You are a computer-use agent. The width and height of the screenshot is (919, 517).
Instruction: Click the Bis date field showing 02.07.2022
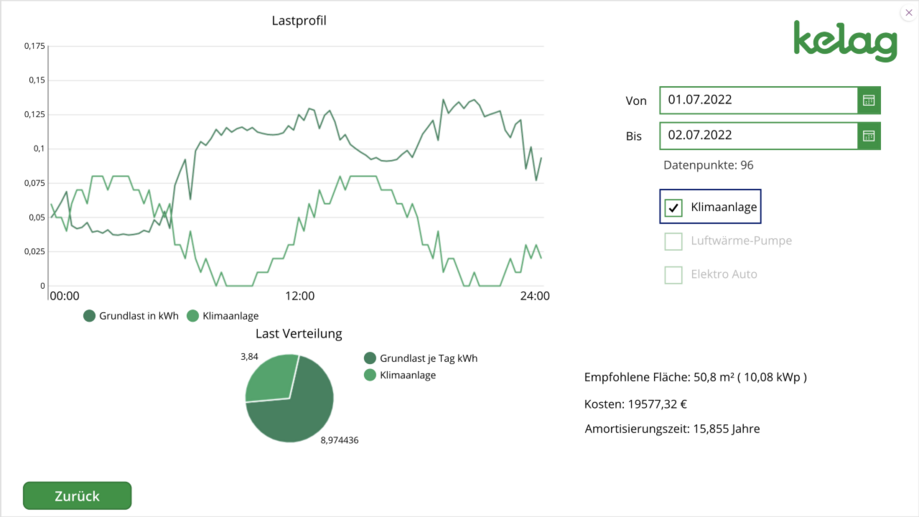pos(757,135)
